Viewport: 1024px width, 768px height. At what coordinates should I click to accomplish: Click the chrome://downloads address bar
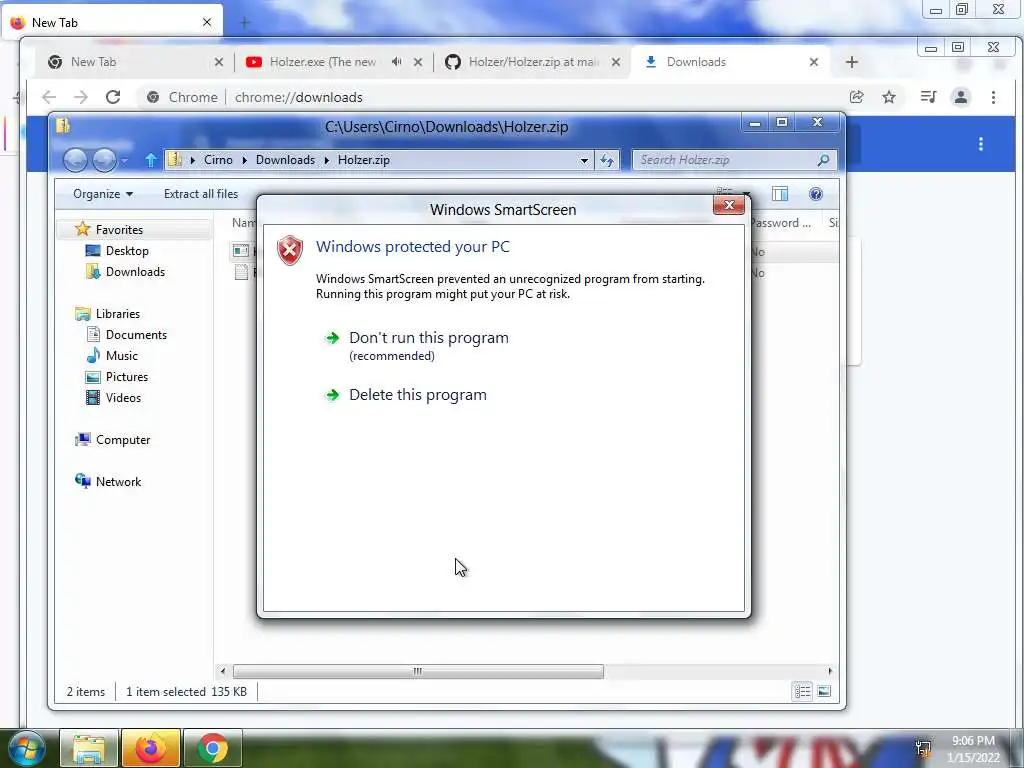tap(490, 97)
